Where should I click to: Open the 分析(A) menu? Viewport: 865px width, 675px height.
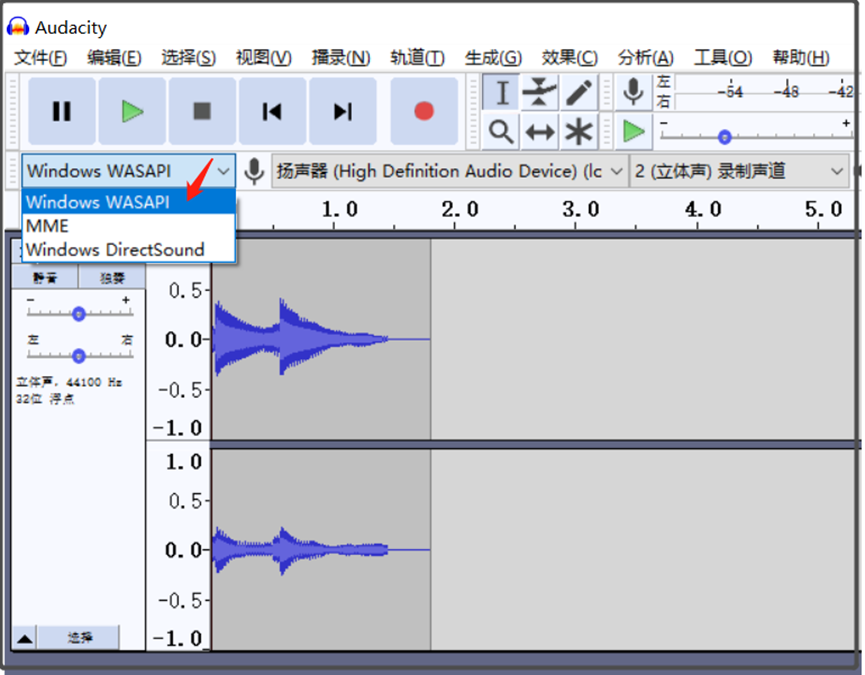click(x=645, y=57)
